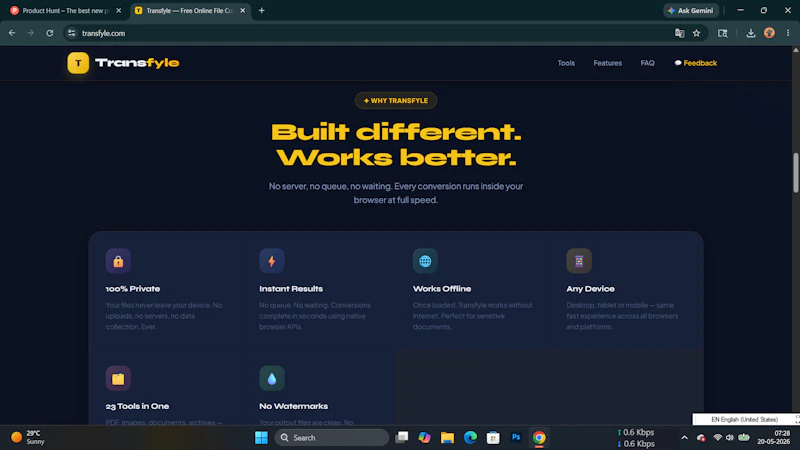Launch Copilot from the taskbar

tap(424, 437)
